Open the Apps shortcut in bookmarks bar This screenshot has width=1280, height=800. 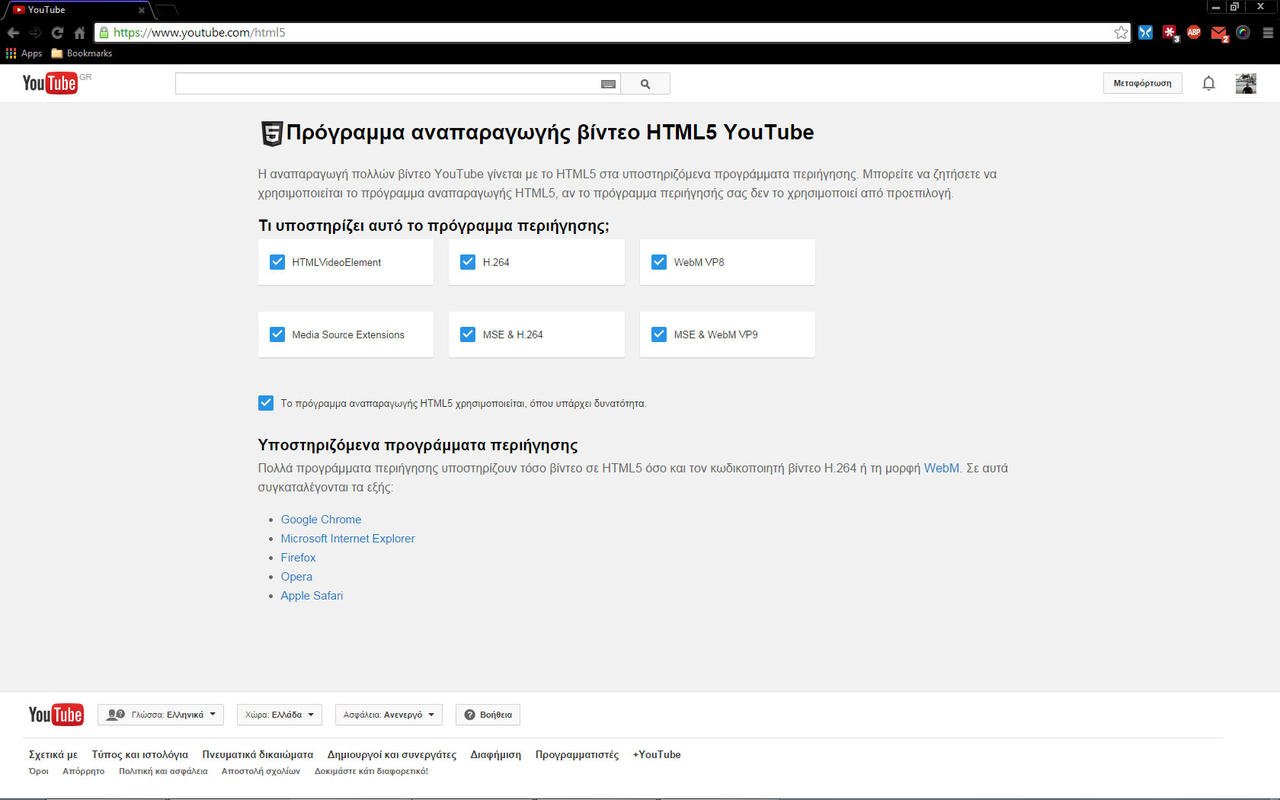tap(24, 53)
